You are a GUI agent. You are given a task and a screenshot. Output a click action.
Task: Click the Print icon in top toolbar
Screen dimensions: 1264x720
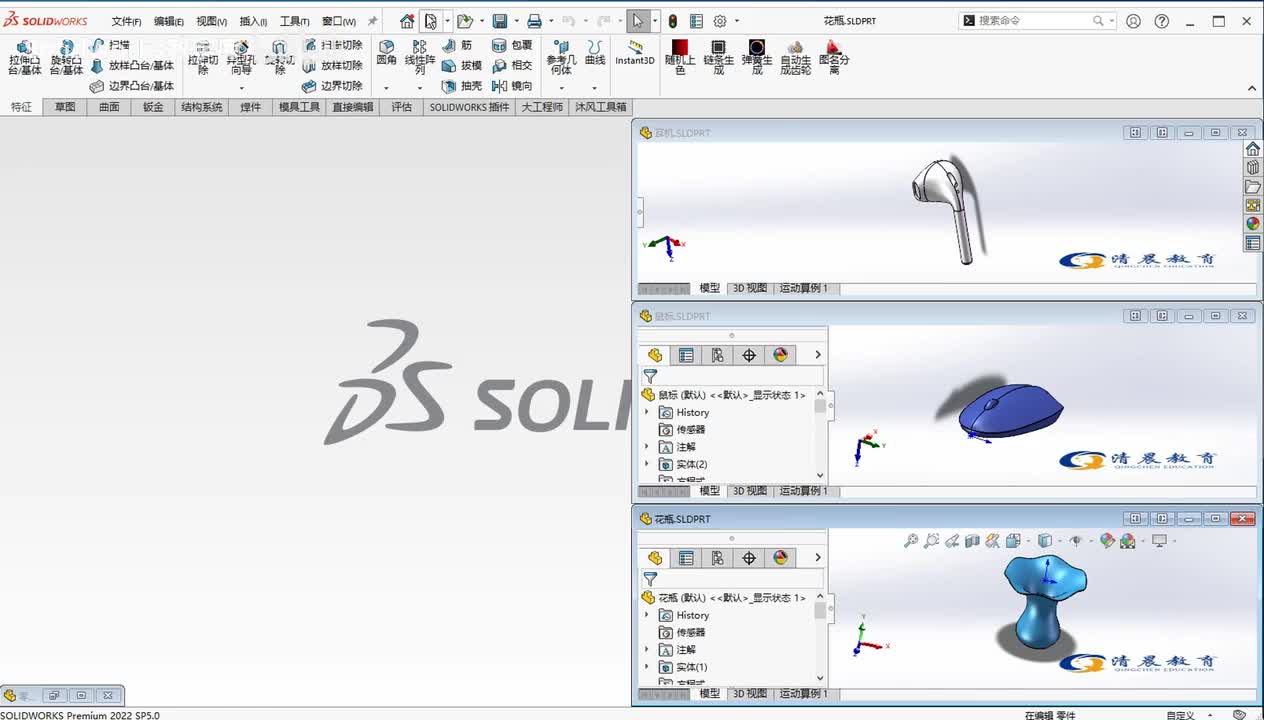point(534,21)
